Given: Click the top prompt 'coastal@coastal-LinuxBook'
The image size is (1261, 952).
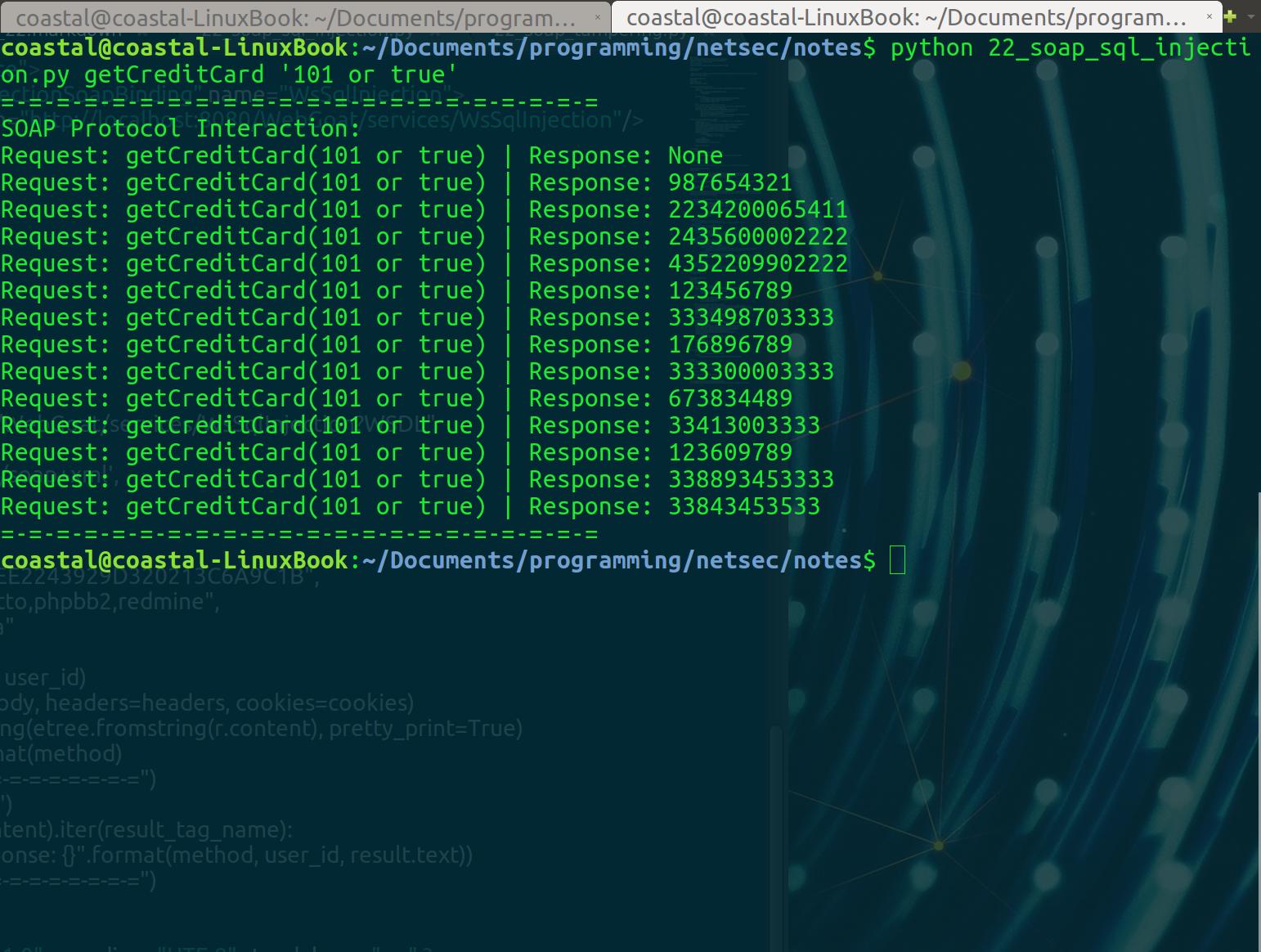Looking at the screenshot, I should 175,48.
